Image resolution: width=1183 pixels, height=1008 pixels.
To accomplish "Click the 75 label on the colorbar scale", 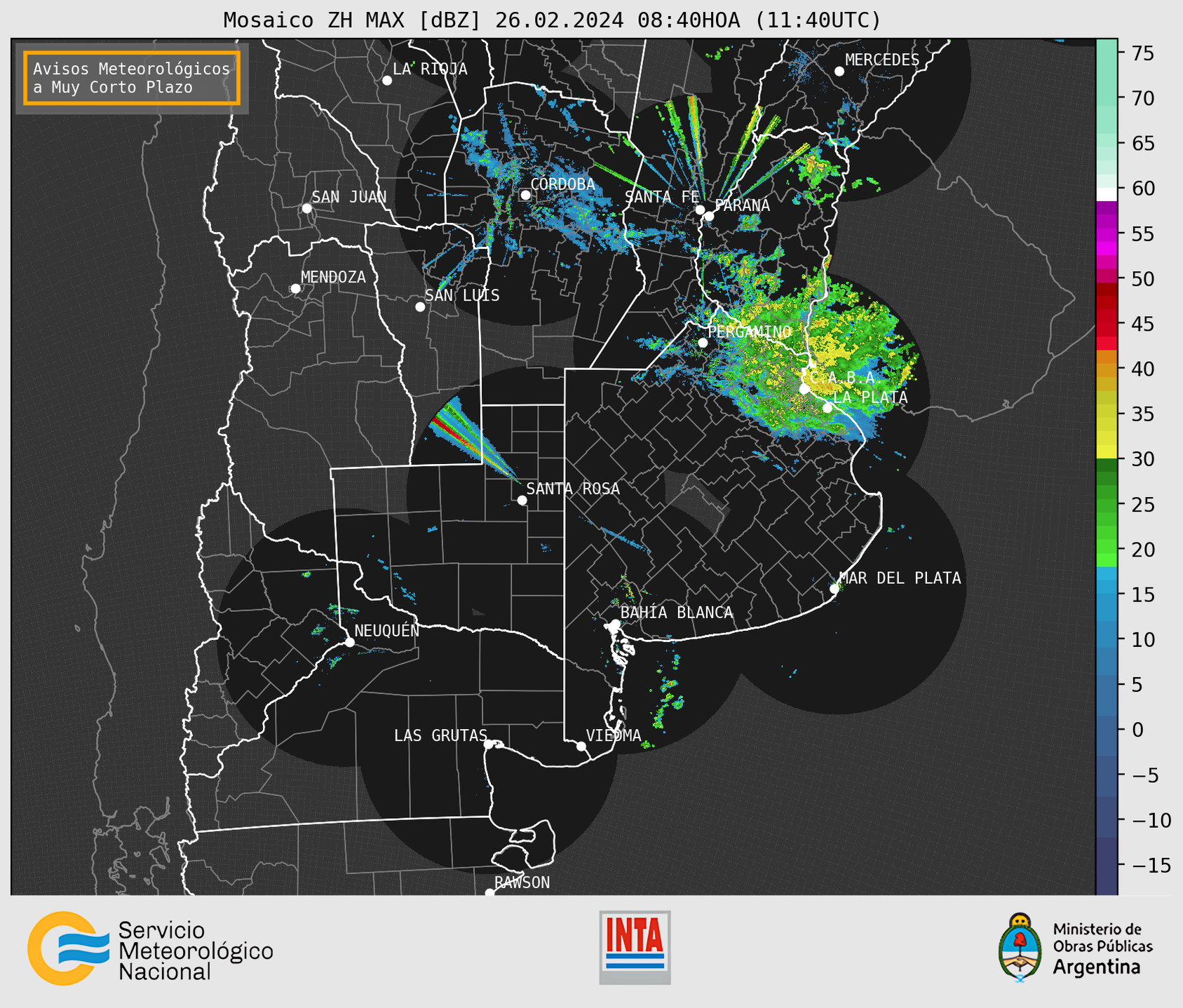I will pos(1142,53).
